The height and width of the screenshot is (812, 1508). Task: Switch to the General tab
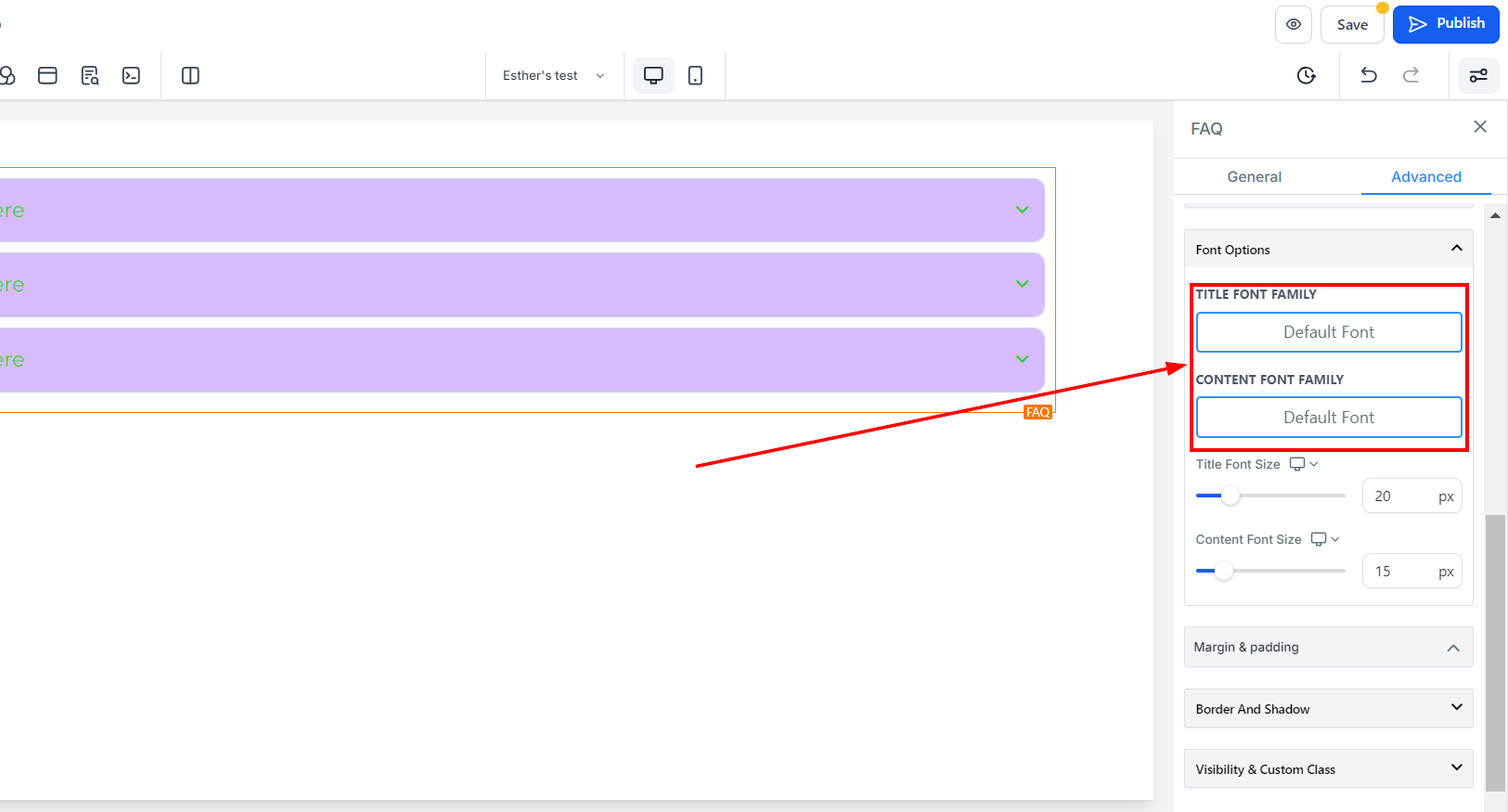coord(1254,176)
